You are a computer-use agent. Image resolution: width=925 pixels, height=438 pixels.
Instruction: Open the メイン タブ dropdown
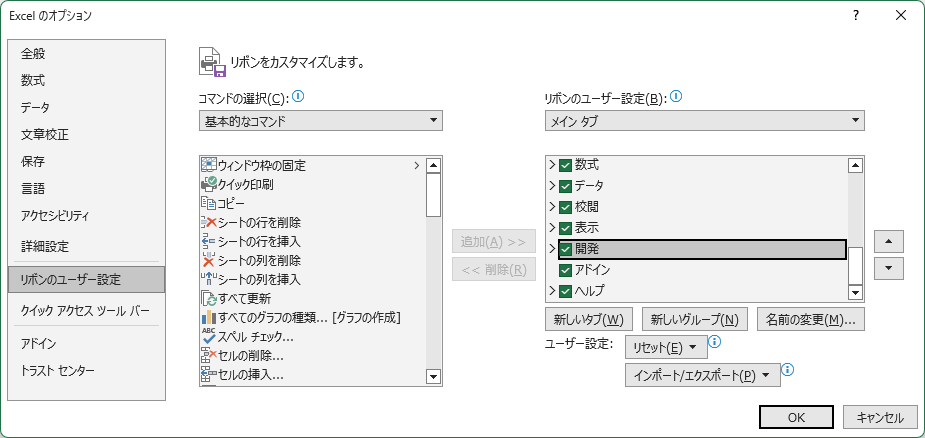click(x=704, y=121)
